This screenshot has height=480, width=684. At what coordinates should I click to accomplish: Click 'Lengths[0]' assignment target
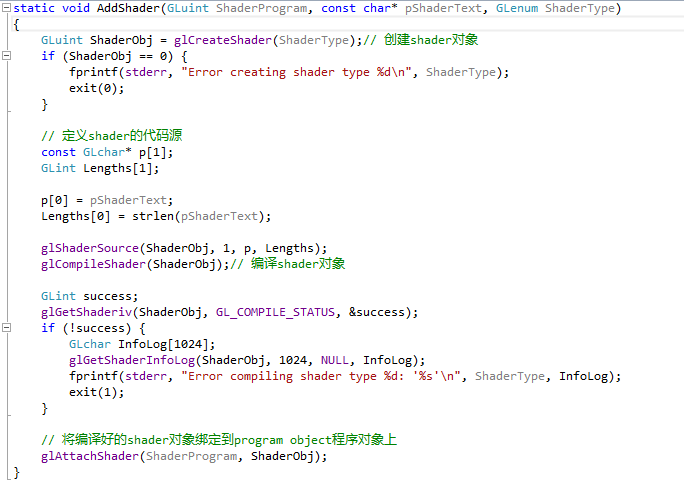(x=76, y=216)
